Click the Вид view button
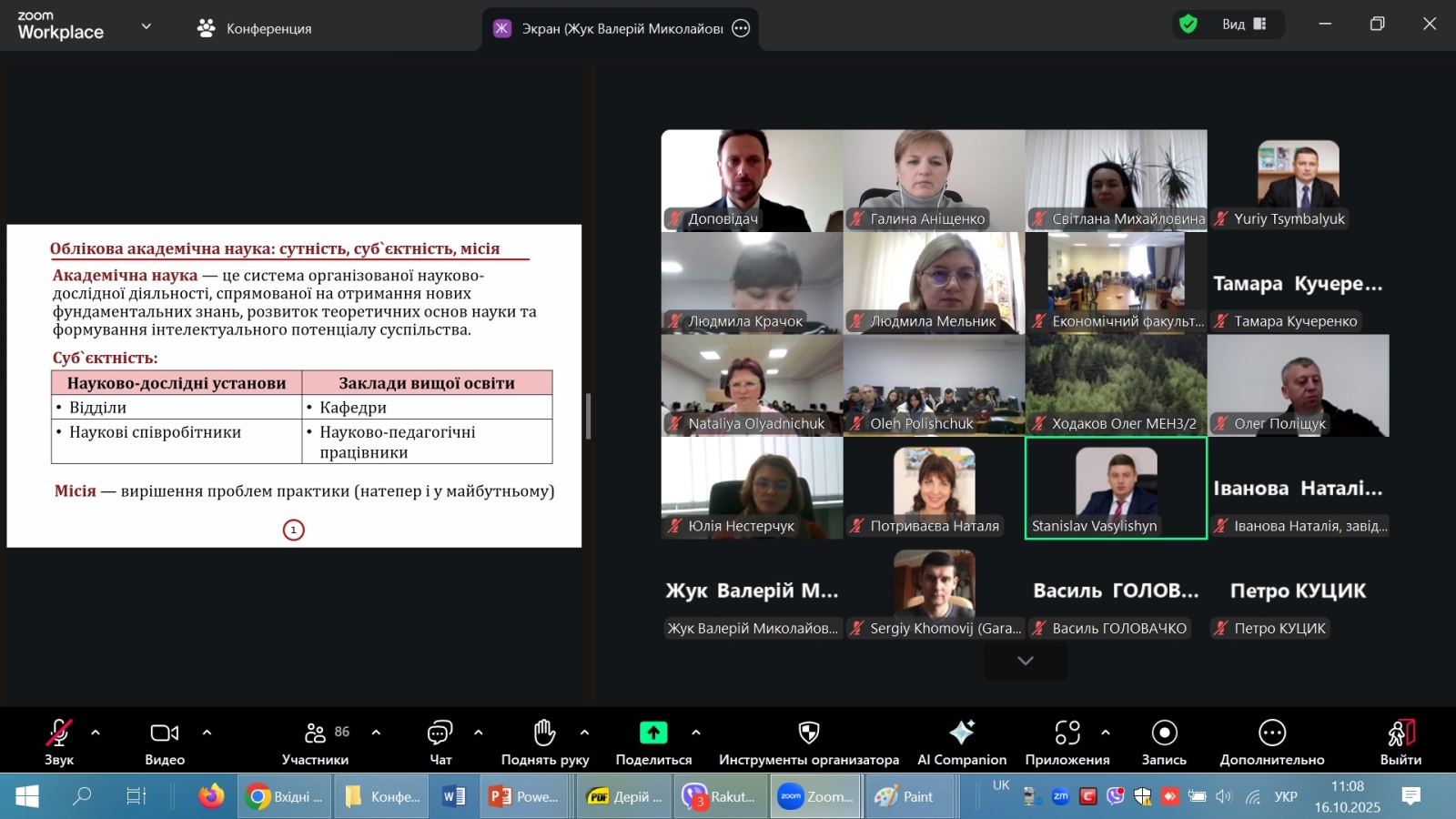 click(x=1243, y=25)
